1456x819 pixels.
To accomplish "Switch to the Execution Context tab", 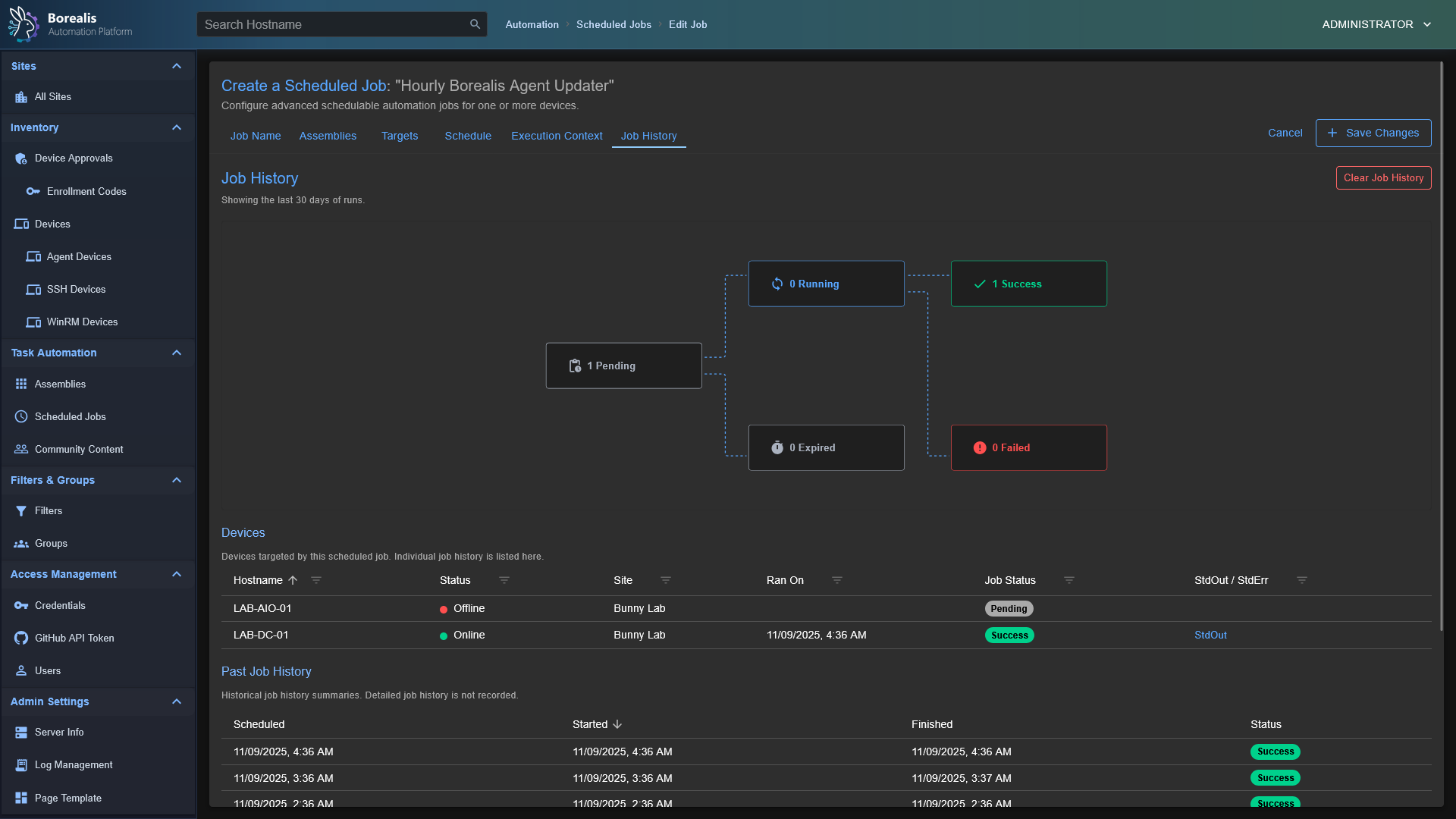I will click(557, 136).
